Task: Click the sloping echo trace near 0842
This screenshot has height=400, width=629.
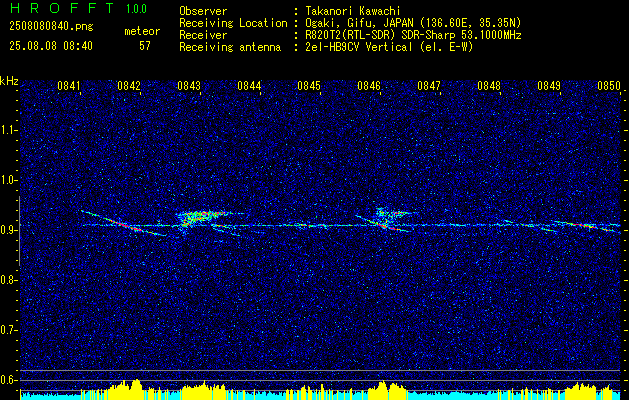Action: coord(124,223)
